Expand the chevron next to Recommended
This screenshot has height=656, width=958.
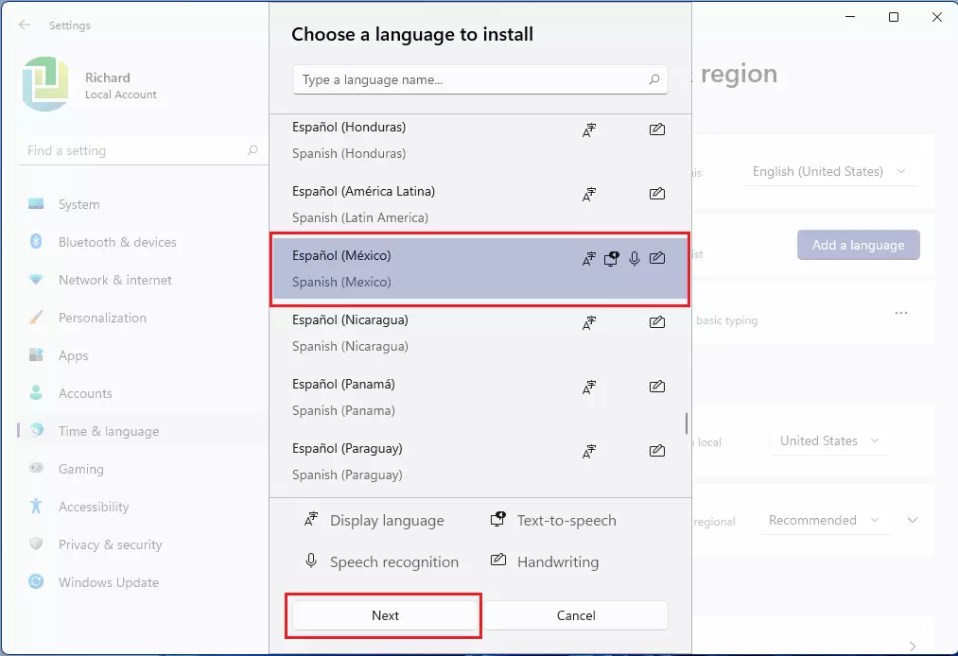point(911,520)
